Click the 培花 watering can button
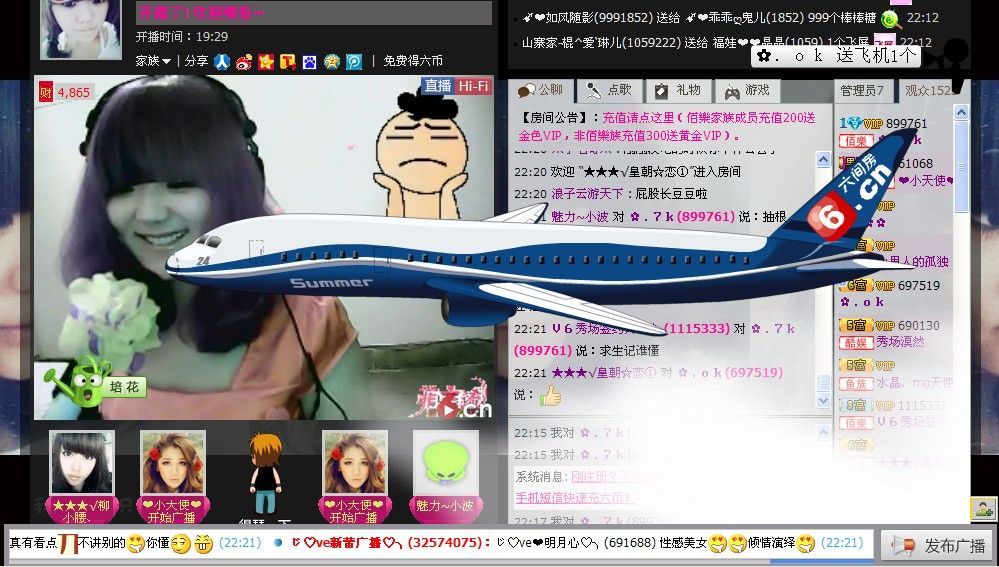 pos(94,383)
